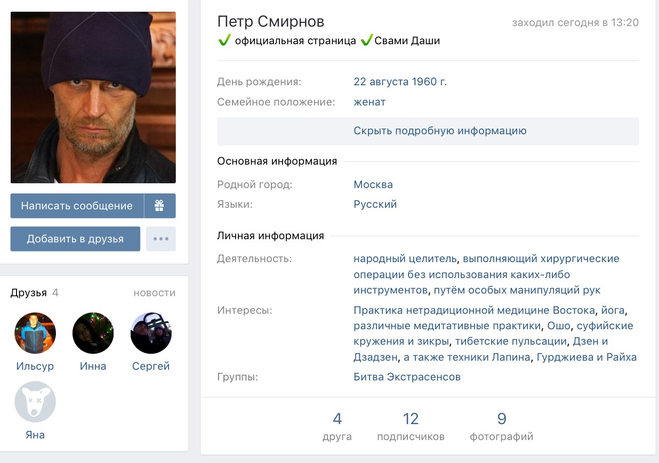Open Сергей's friend avatar
Screen dimensions: 659x463
pyautogui.click(x=151, y=333)
